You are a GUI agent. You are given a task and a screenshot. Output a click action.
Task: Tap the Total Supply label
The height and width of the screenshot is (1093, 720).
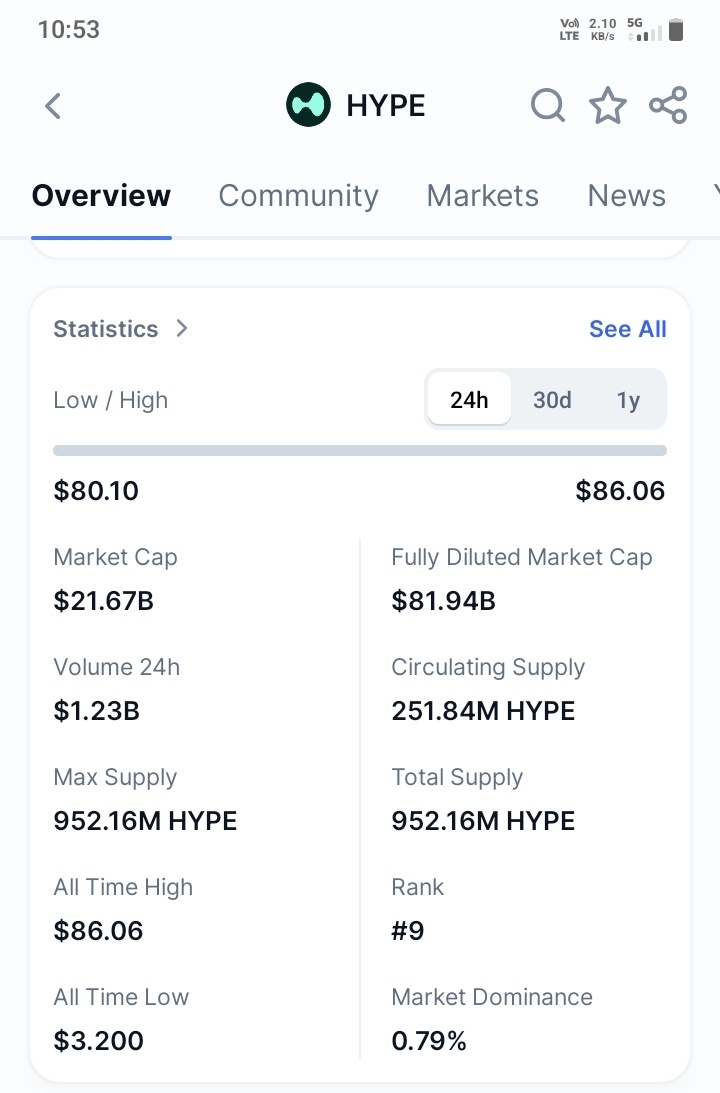click(x=457, y=777)
